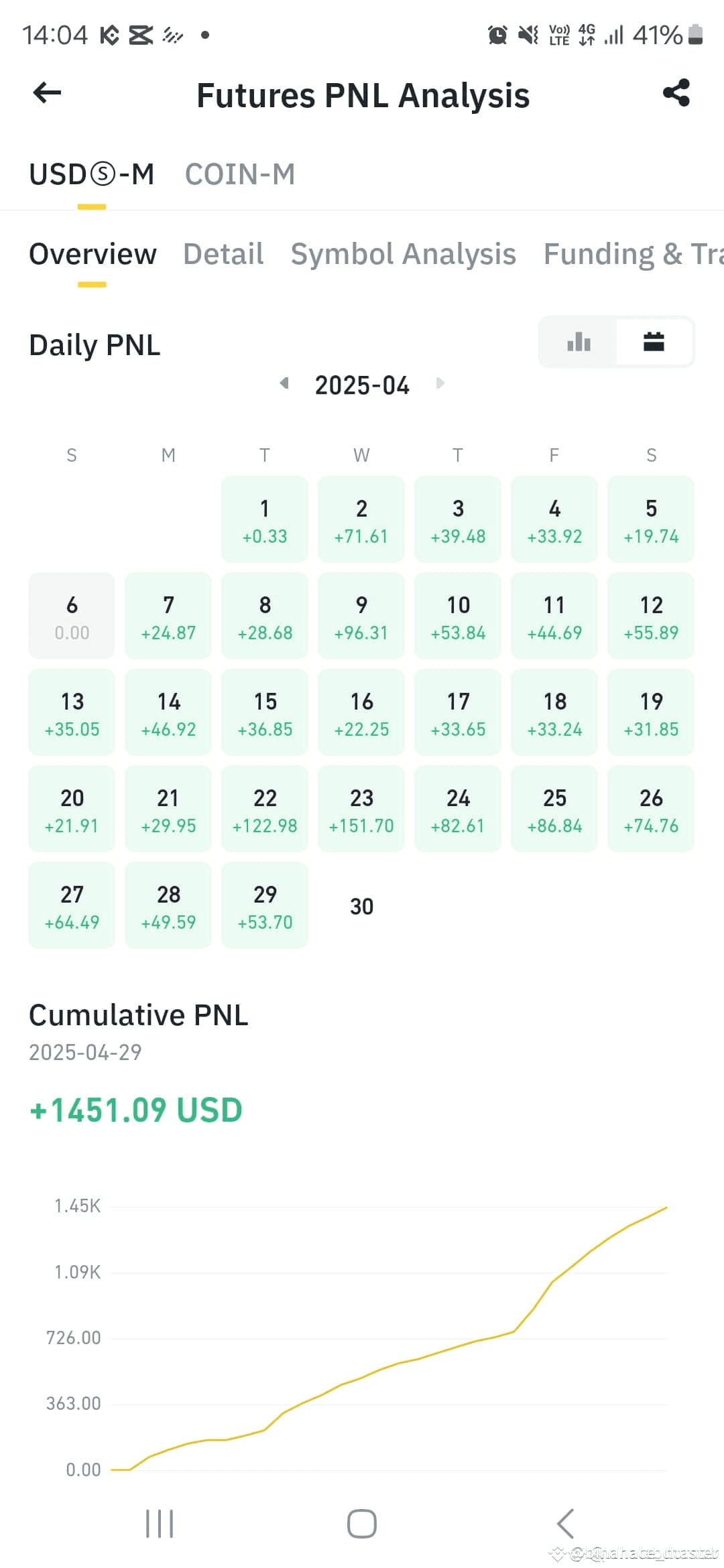This screenshot has height=1568, width=724.
Task: Switch Daily PNL to calendar view
Action: pyautogui.click(x=654, y=342)
